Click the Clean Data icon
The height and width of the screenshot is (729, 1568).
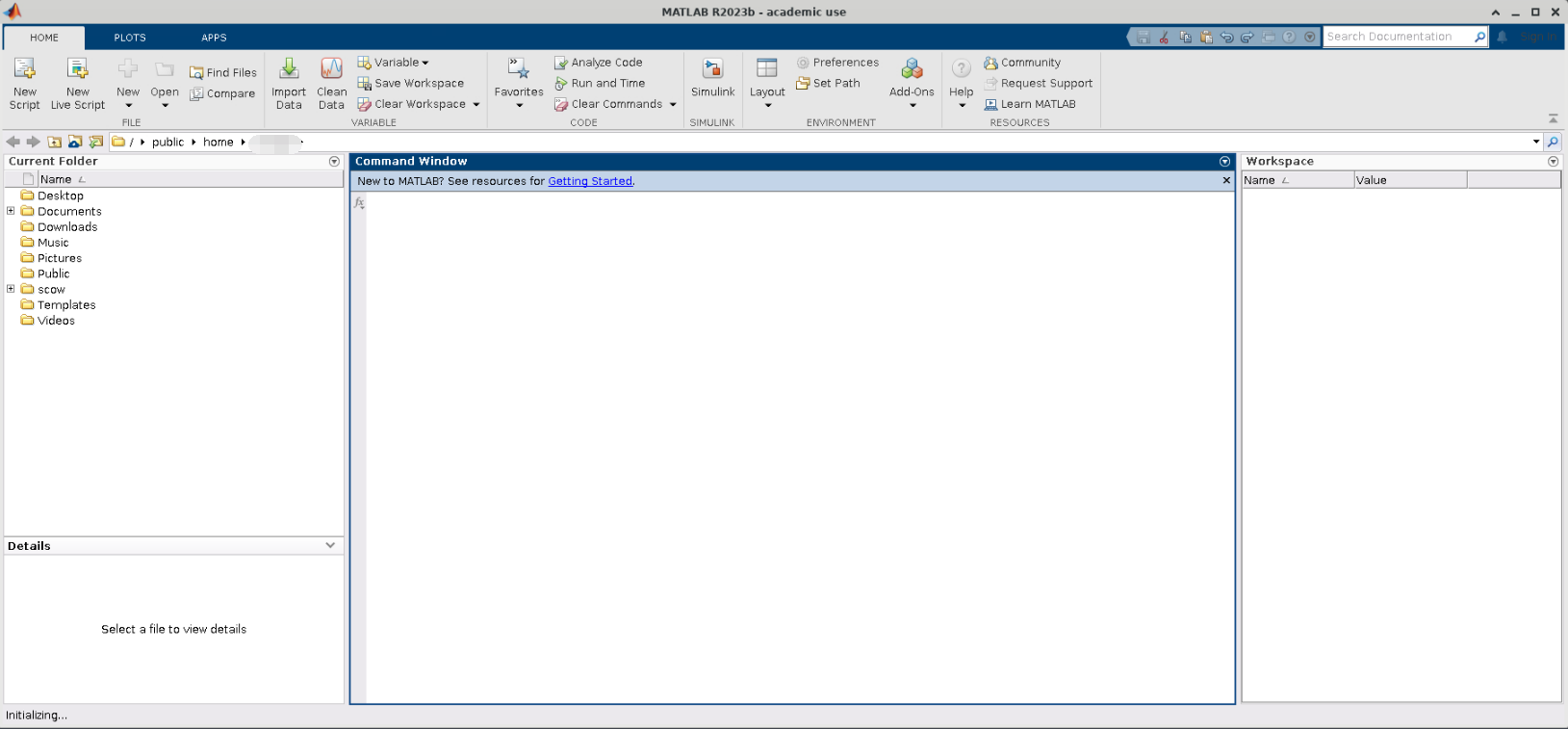coord(331,68)
